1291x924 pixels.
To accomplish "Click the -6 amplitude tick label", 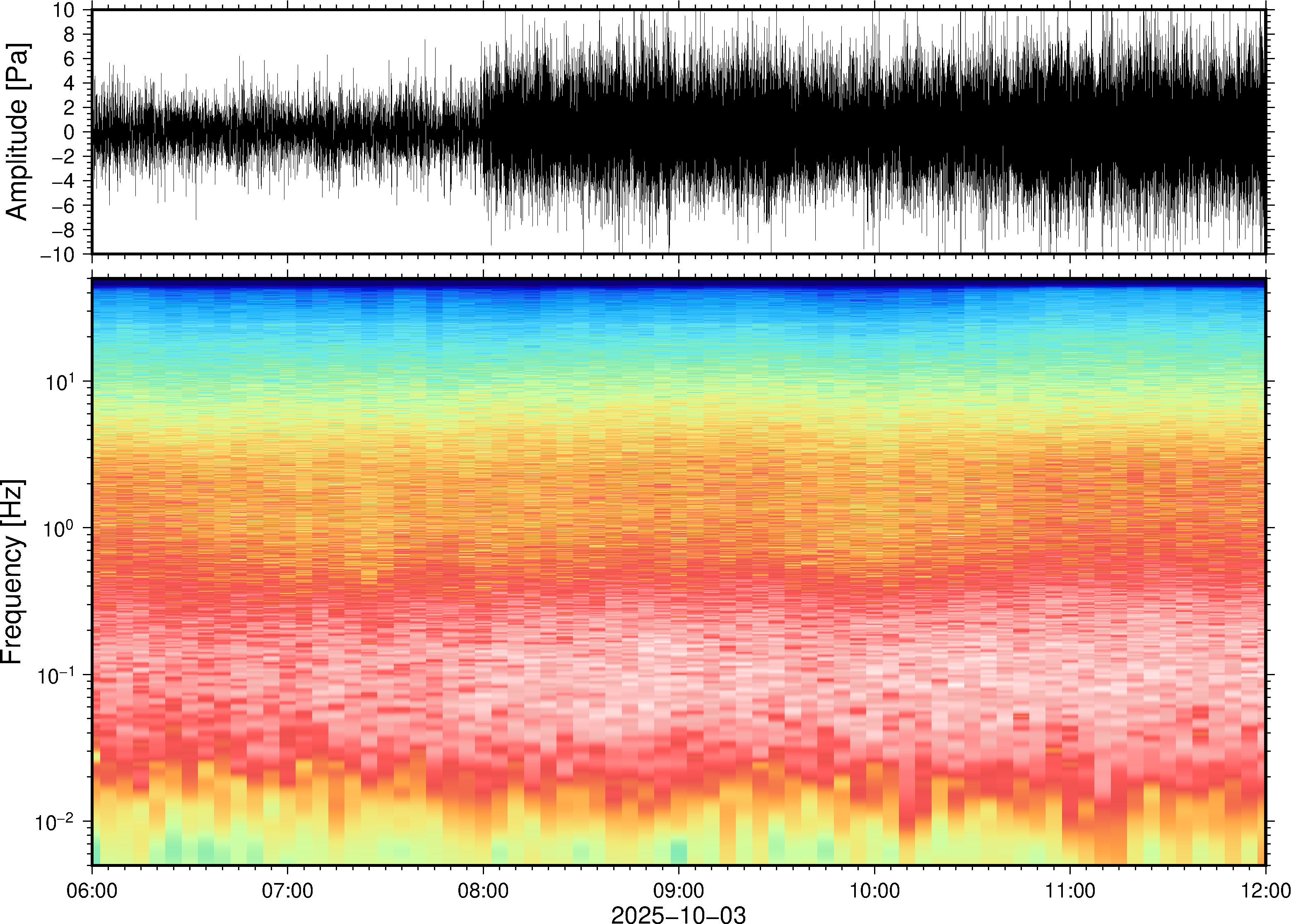I will click(63, 206).
